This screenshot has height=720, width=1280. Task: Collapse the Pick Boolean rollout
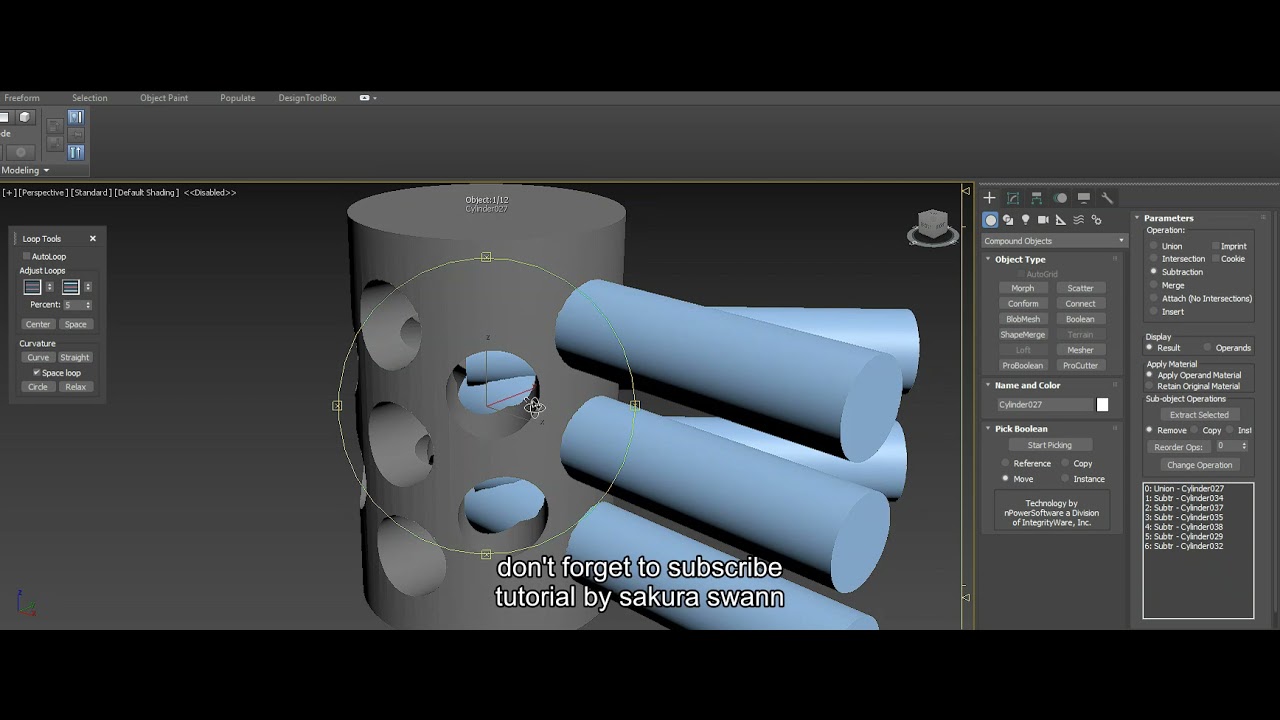[988, 429]
